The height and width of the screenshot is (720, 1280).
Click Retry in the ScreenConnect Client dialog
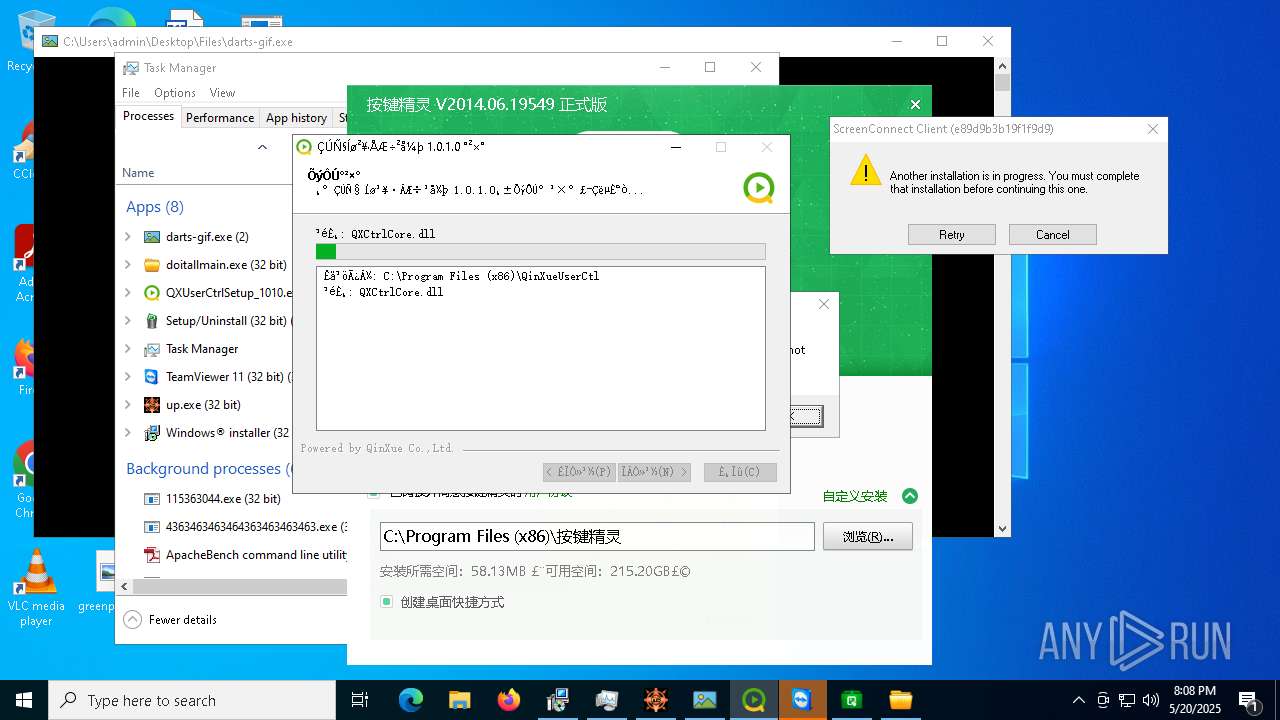[952, 235]
